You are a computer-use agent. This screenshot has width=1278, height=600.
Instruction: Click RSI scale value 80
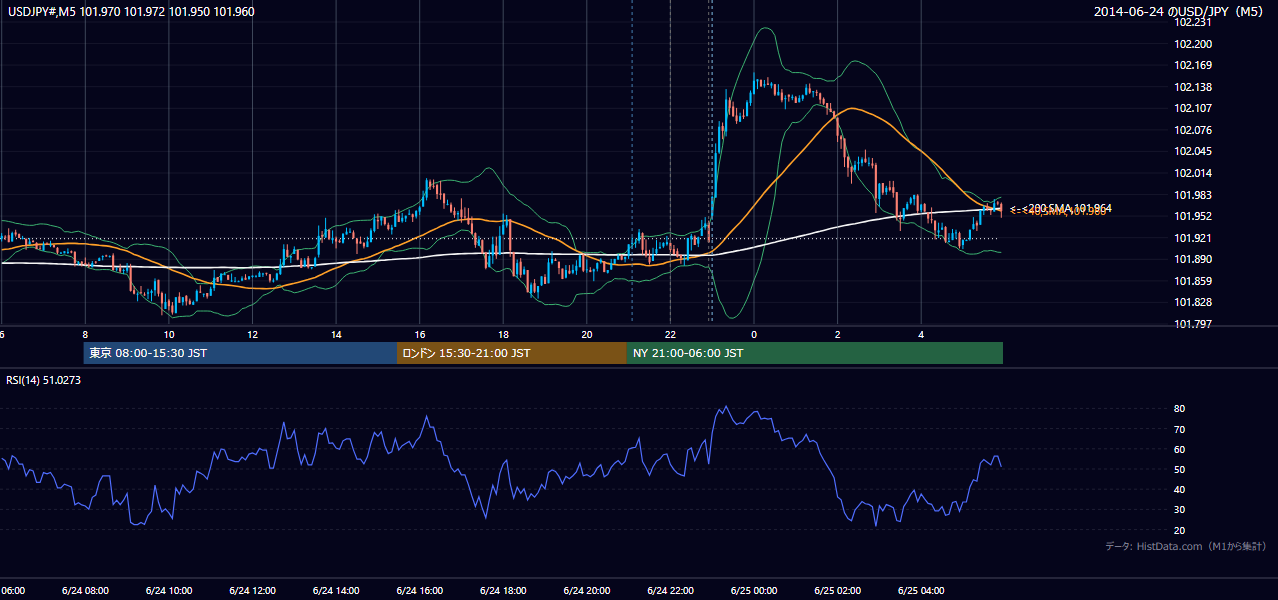click(1180, 409)
